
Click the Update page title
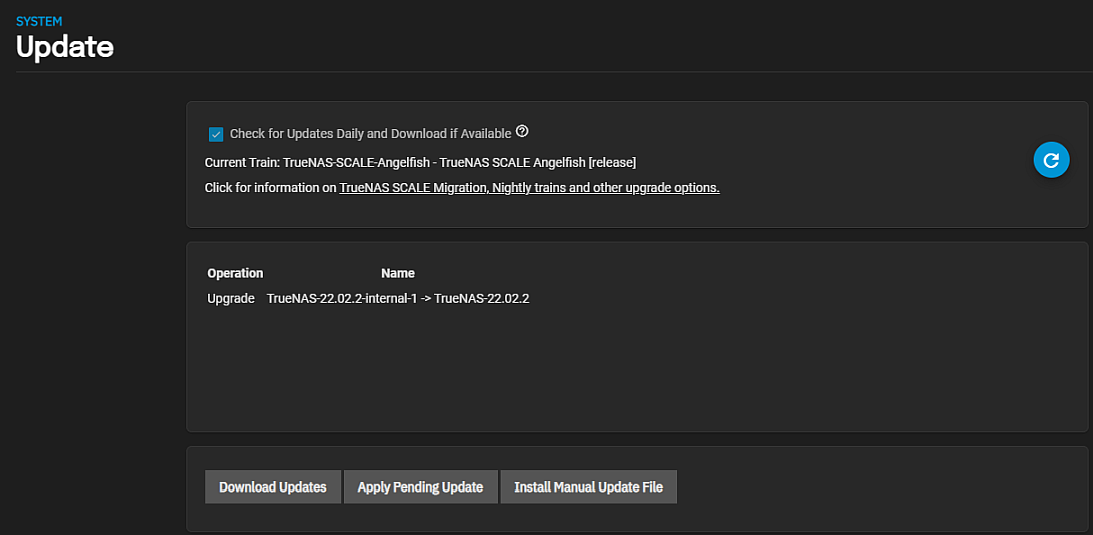pos(65,46)
